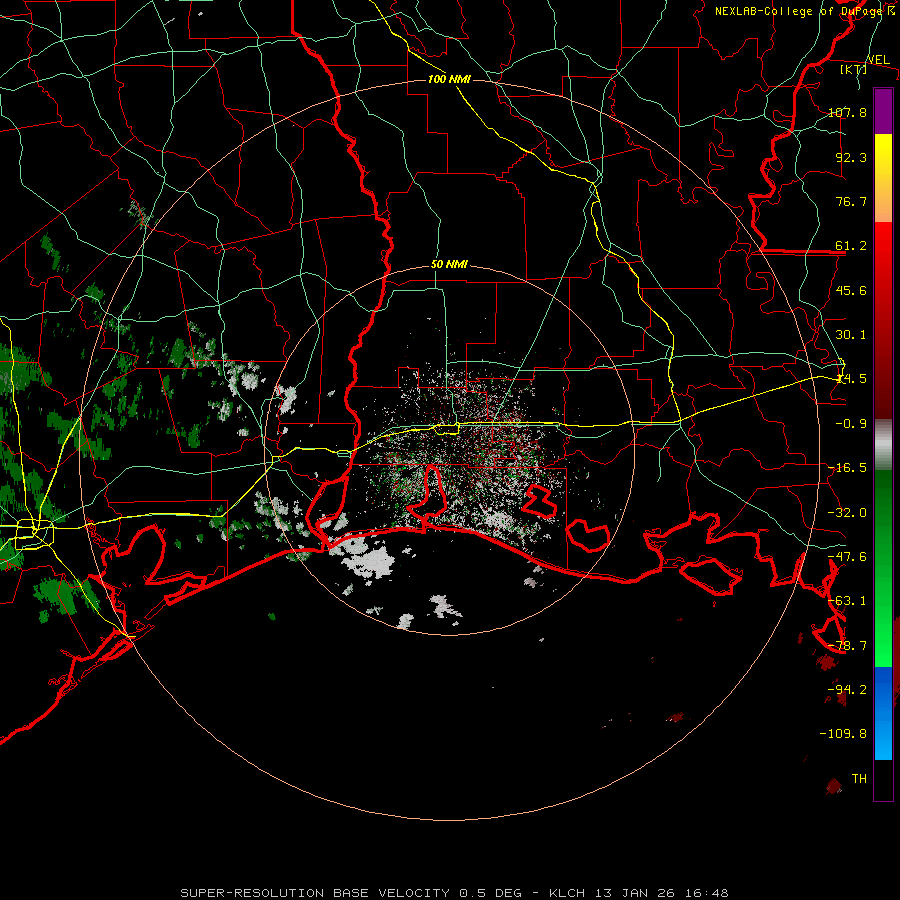Screen dimensions: 900x900
Task: Click the -0.9 scale value
Action: 851,424
